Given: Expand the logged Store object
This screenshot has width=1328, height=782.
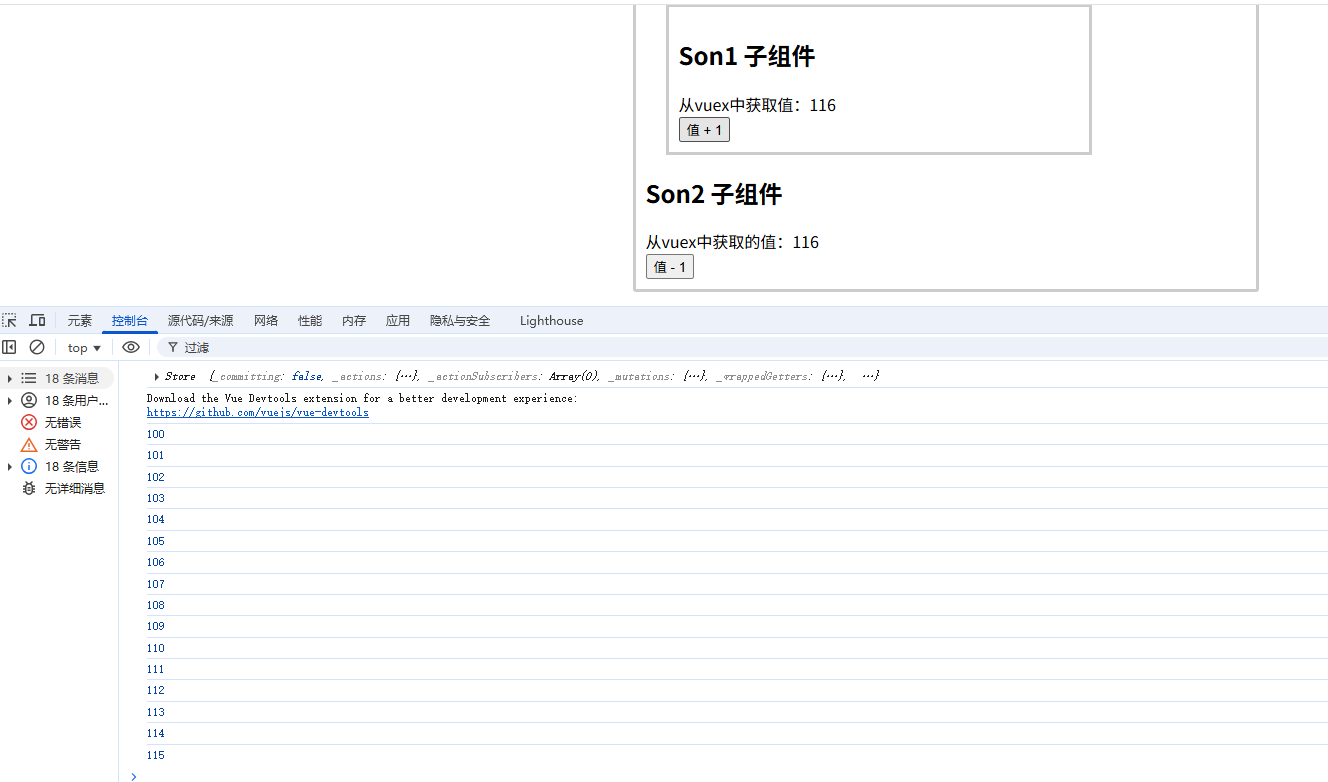Looking at the screenshot, I should pyautogui.click(x=157, y=376).
